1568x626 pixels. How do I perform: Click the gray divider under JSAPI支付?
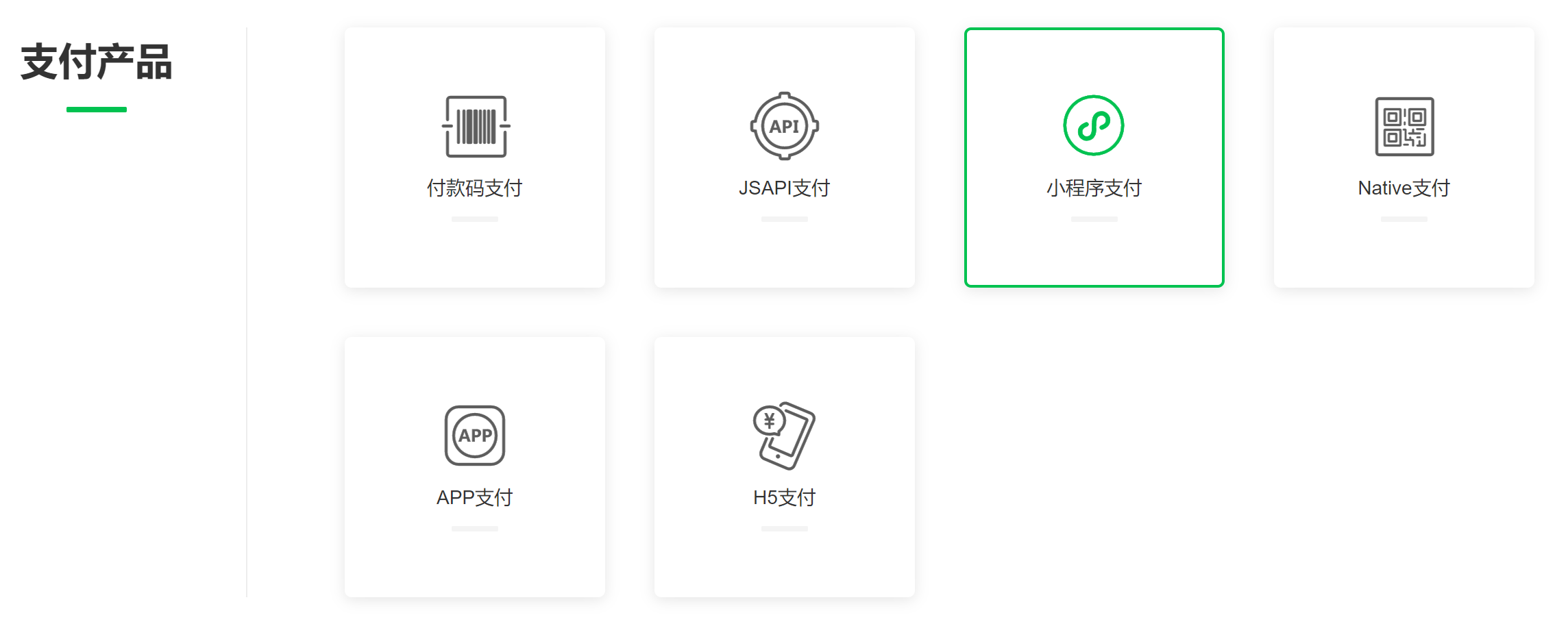pyautogui.click(x=784, y=219)
